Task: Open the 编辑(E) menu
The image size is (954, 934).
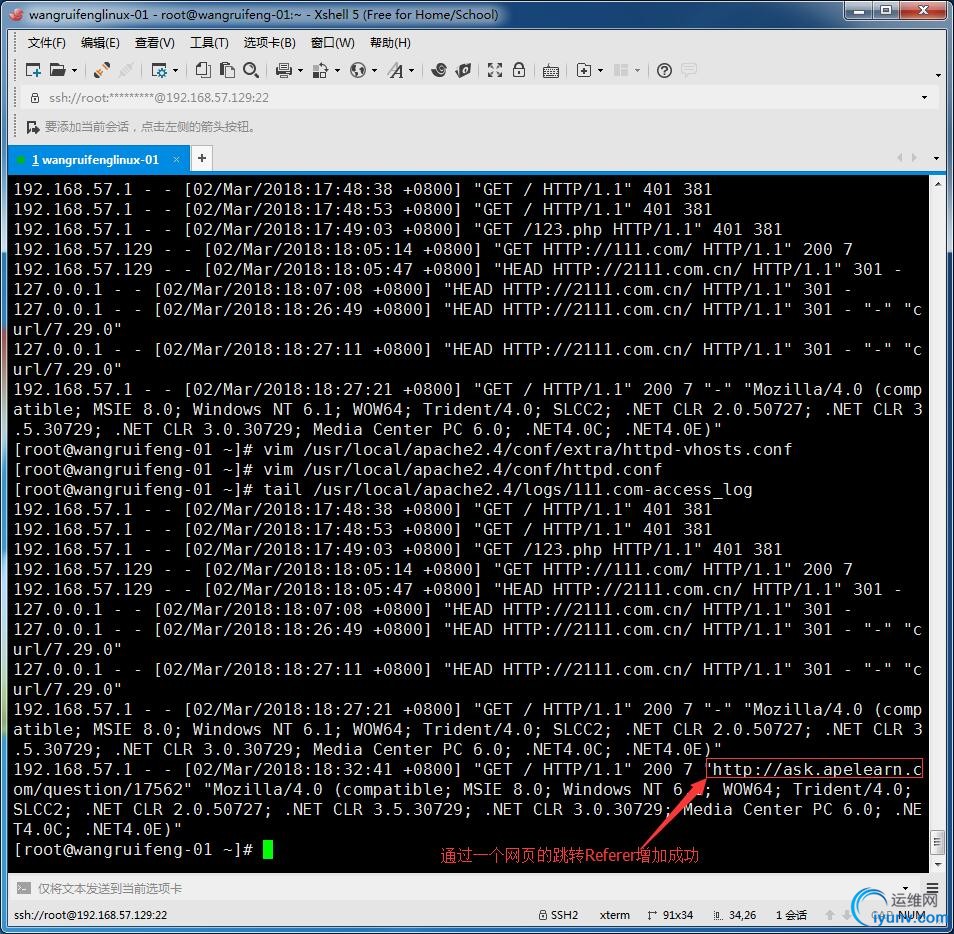Action: pos(100,43)
